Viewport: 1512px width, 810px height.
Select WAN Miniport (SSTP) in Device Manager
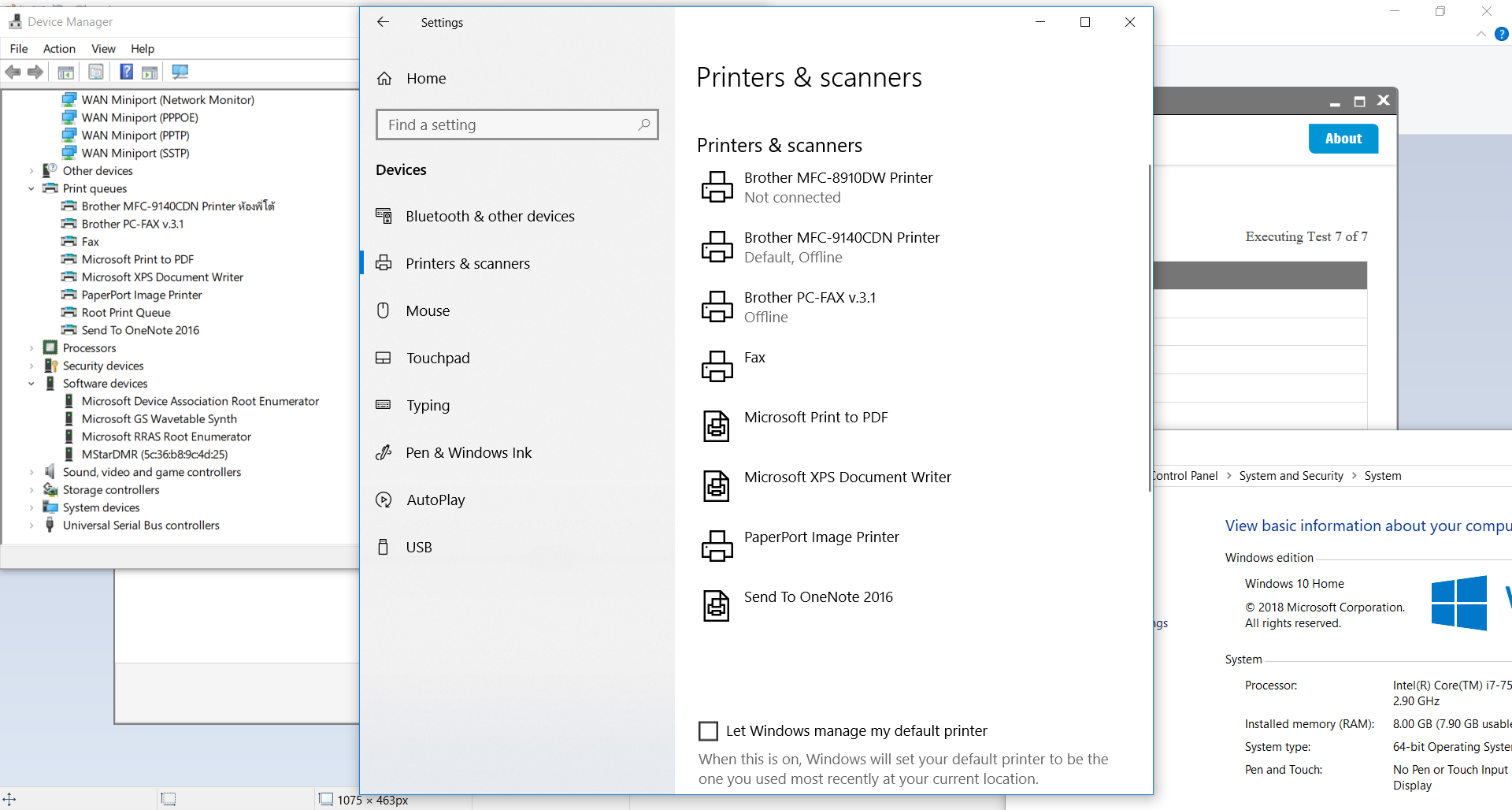point(135,153)
